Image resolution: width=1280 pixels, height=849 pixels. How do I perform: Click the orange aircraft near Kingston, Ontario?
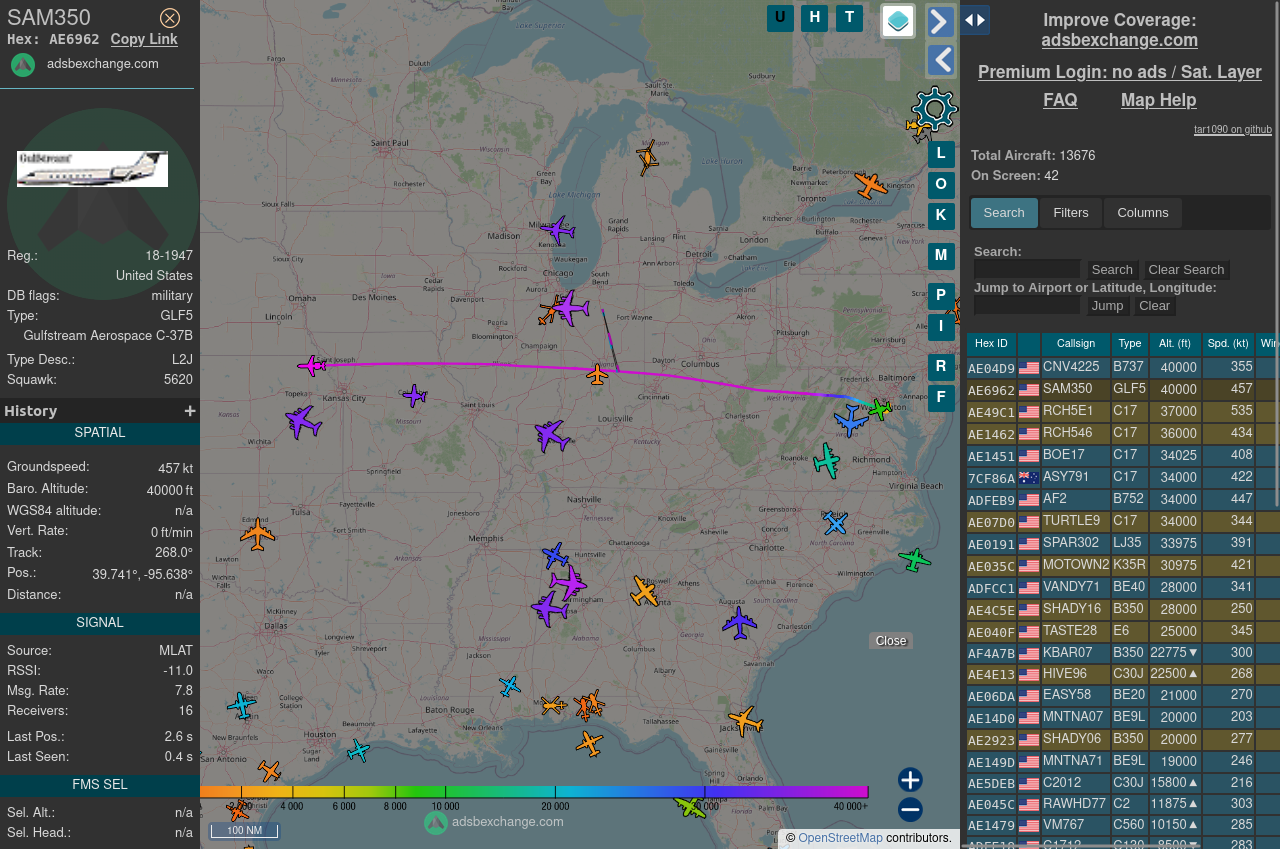click(870, 185)
